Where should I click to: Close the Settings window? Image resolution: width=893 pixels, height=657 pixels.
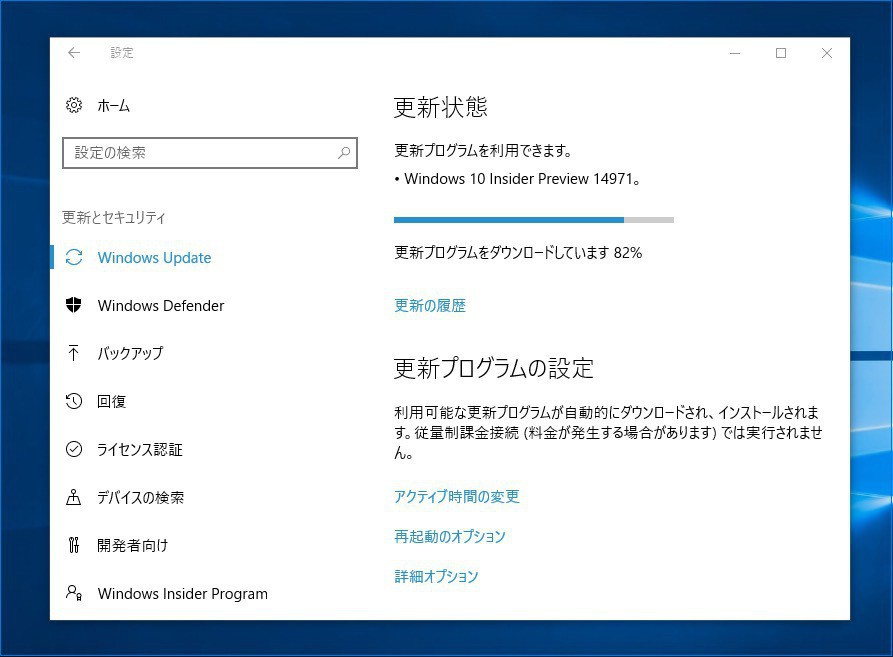[x=827, y=53]
